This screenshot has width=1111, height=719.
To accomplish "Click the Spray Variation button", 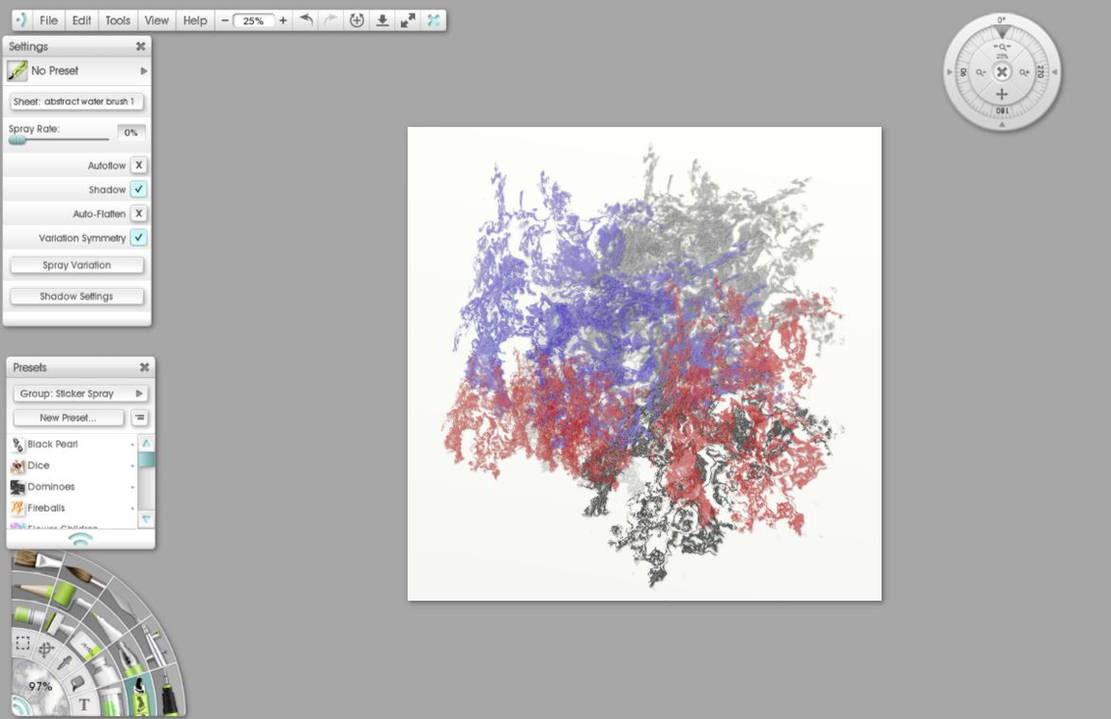I will [x=76, y=264].
